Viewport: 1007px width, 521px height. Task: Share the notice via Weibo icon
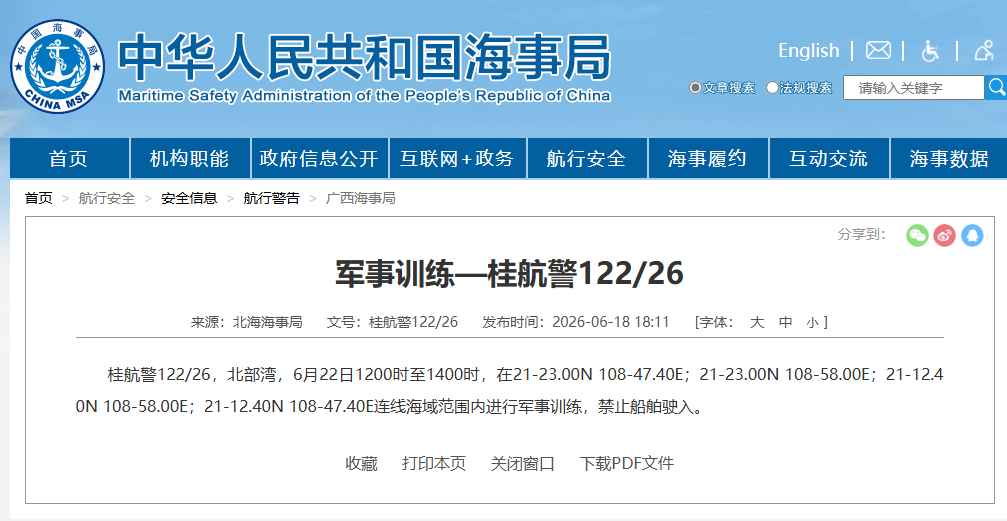(x=944, y=235)
